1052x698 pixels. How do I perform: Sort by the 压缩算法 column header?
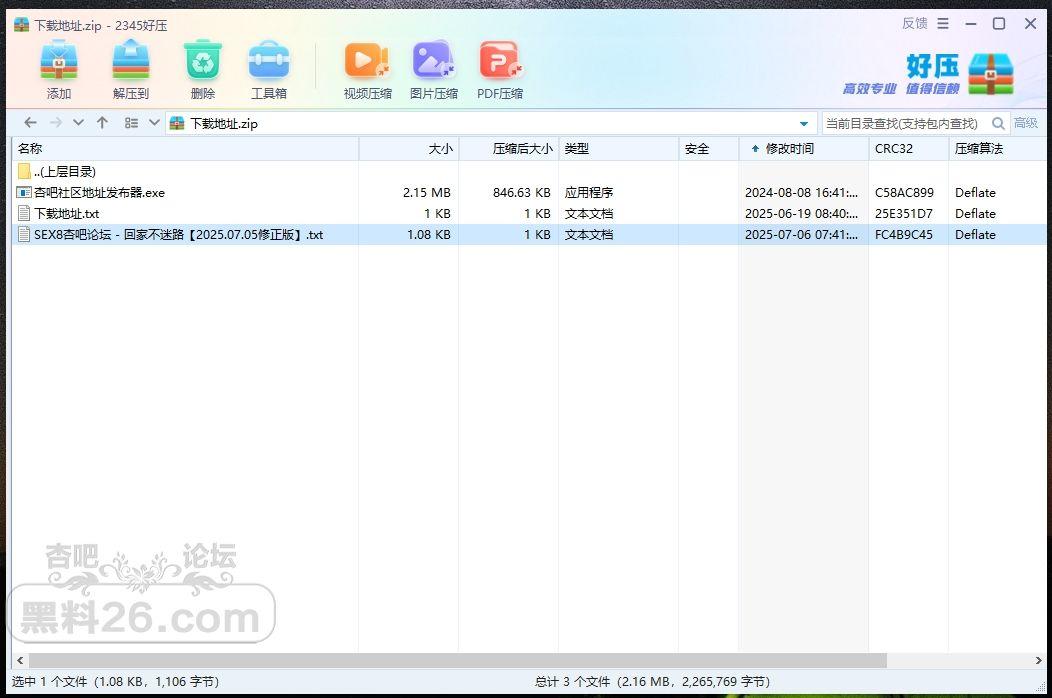(x=998, y=148)
